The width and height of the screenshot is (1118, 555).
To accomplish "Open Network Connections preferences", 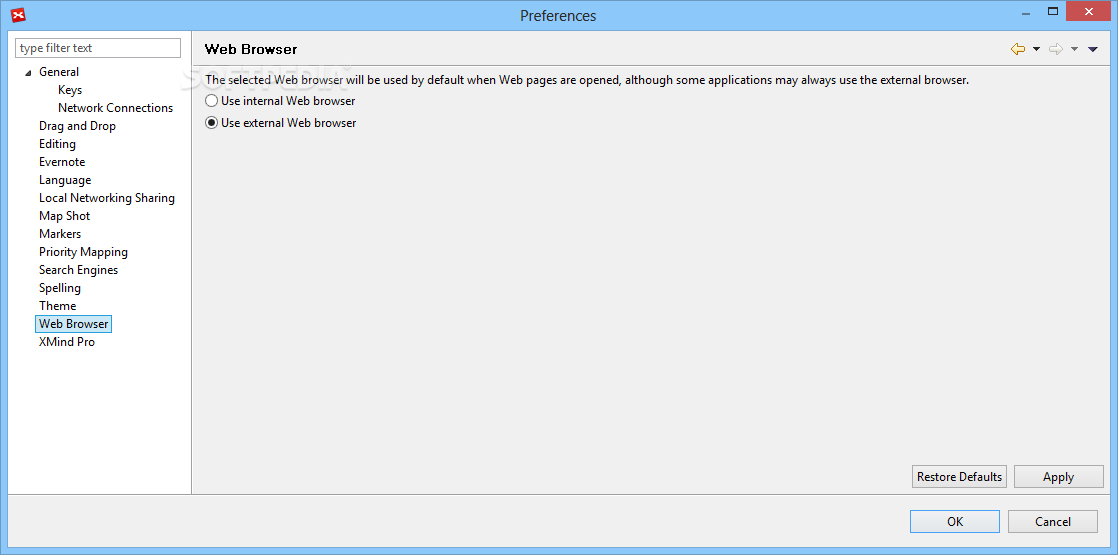I will point(116,108).
